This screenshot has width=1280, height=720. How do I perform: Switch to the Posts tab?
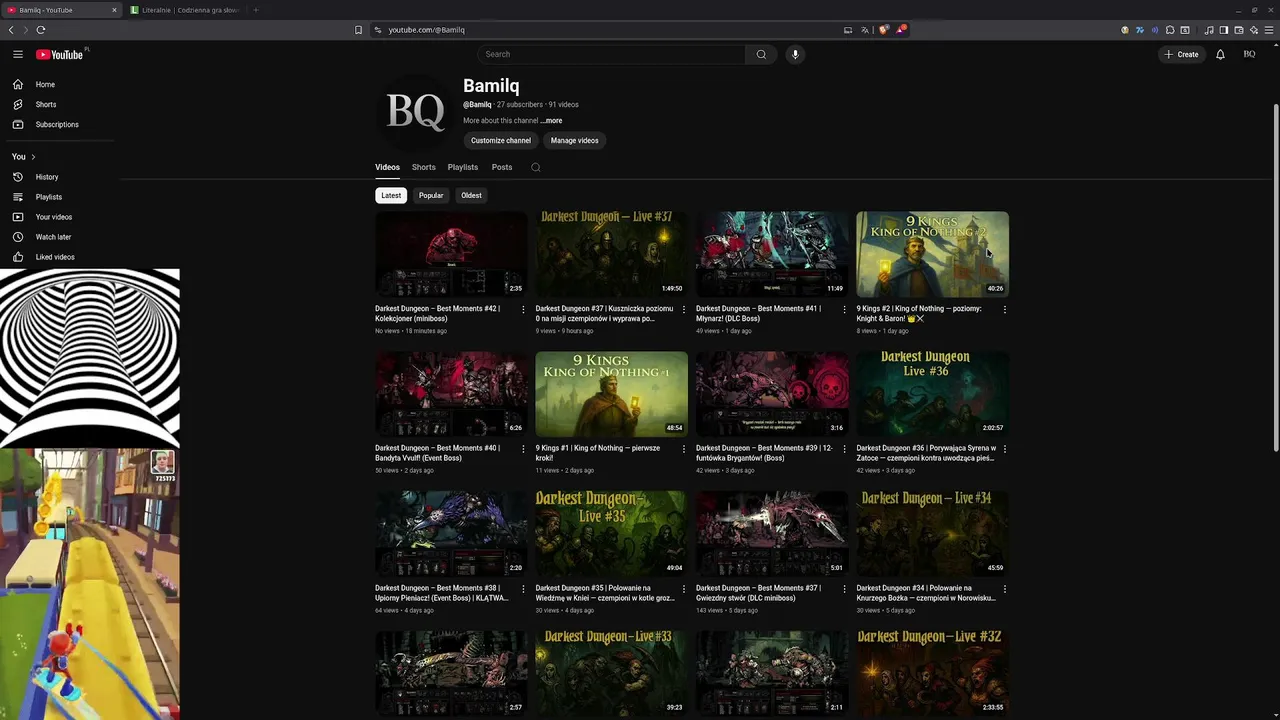502,167
